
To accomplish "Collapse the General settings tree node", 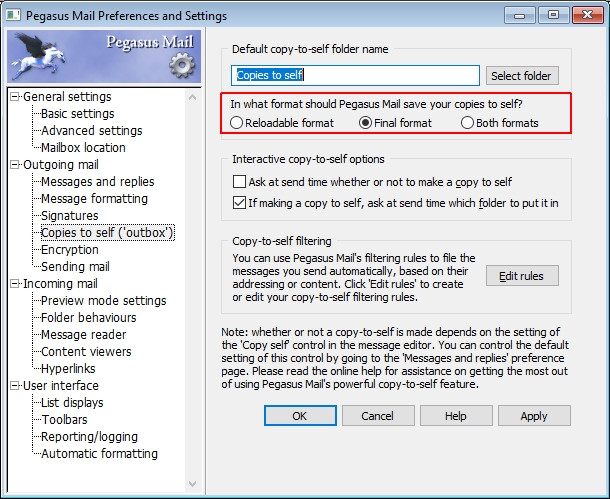I will (x=15, y=97).
